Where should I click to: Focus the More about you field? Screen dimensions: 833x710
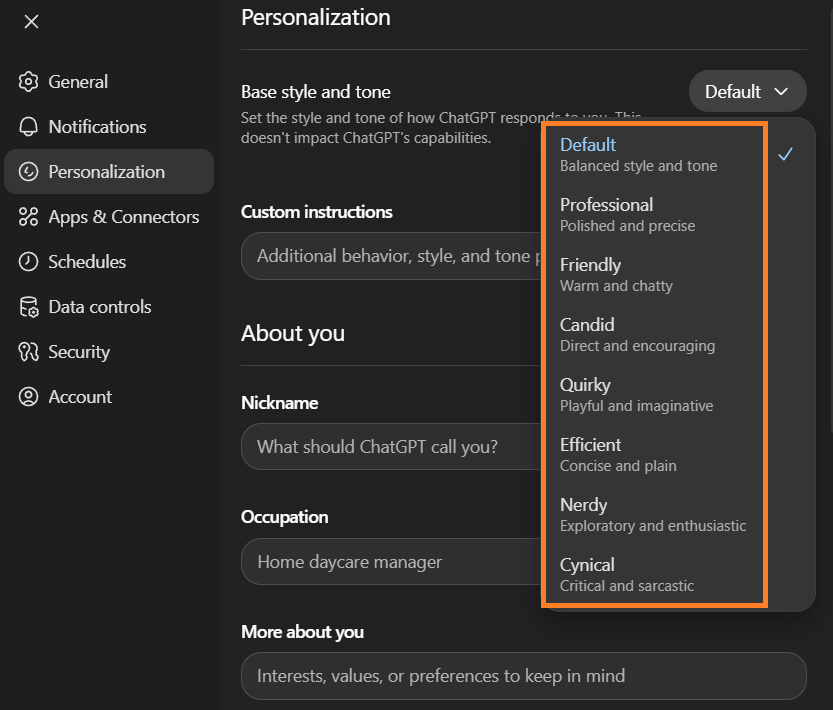[524, 676]
